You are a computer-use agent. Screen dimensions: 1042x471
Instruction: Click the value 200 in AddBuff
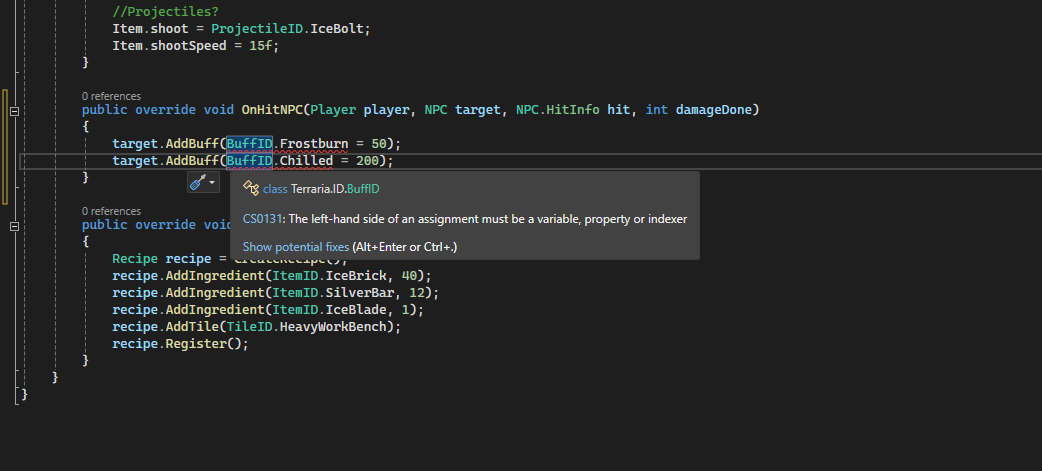[367, 161]
